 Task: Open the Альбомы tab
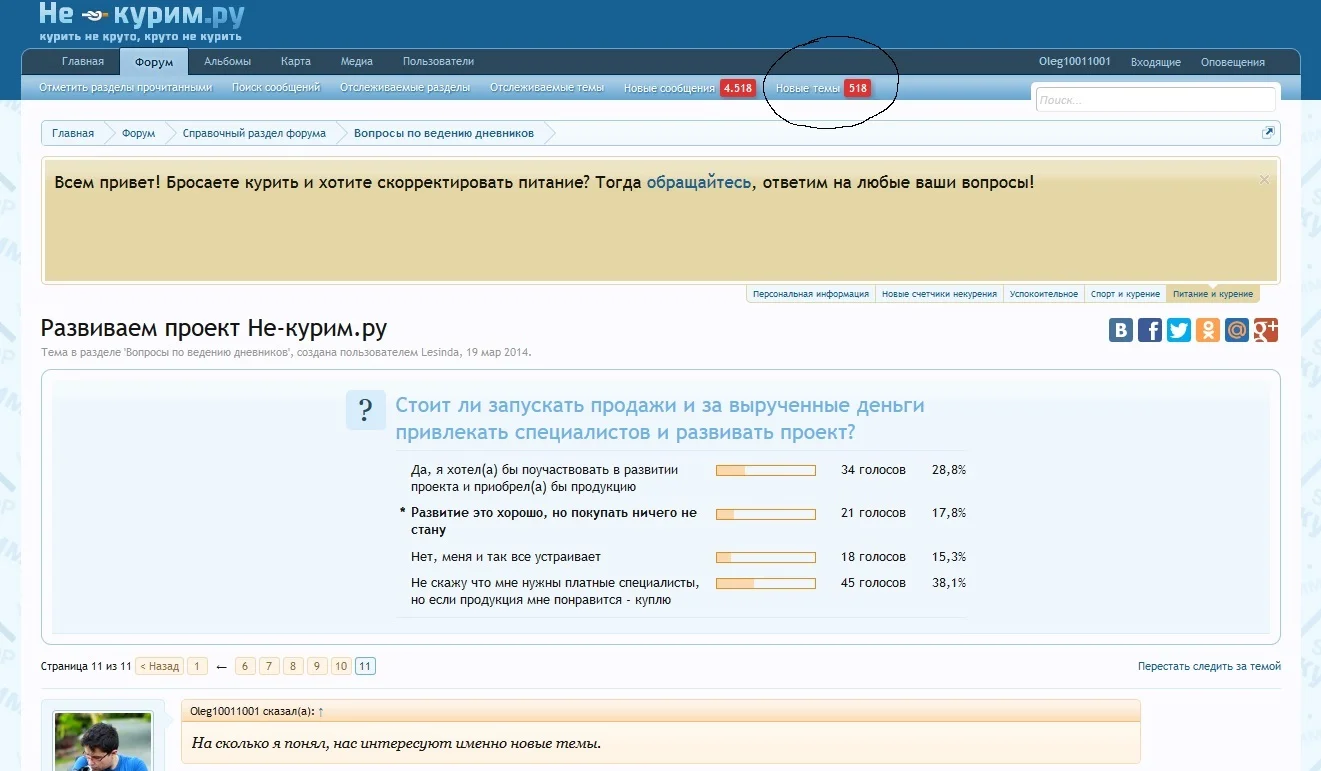point(227,62)
